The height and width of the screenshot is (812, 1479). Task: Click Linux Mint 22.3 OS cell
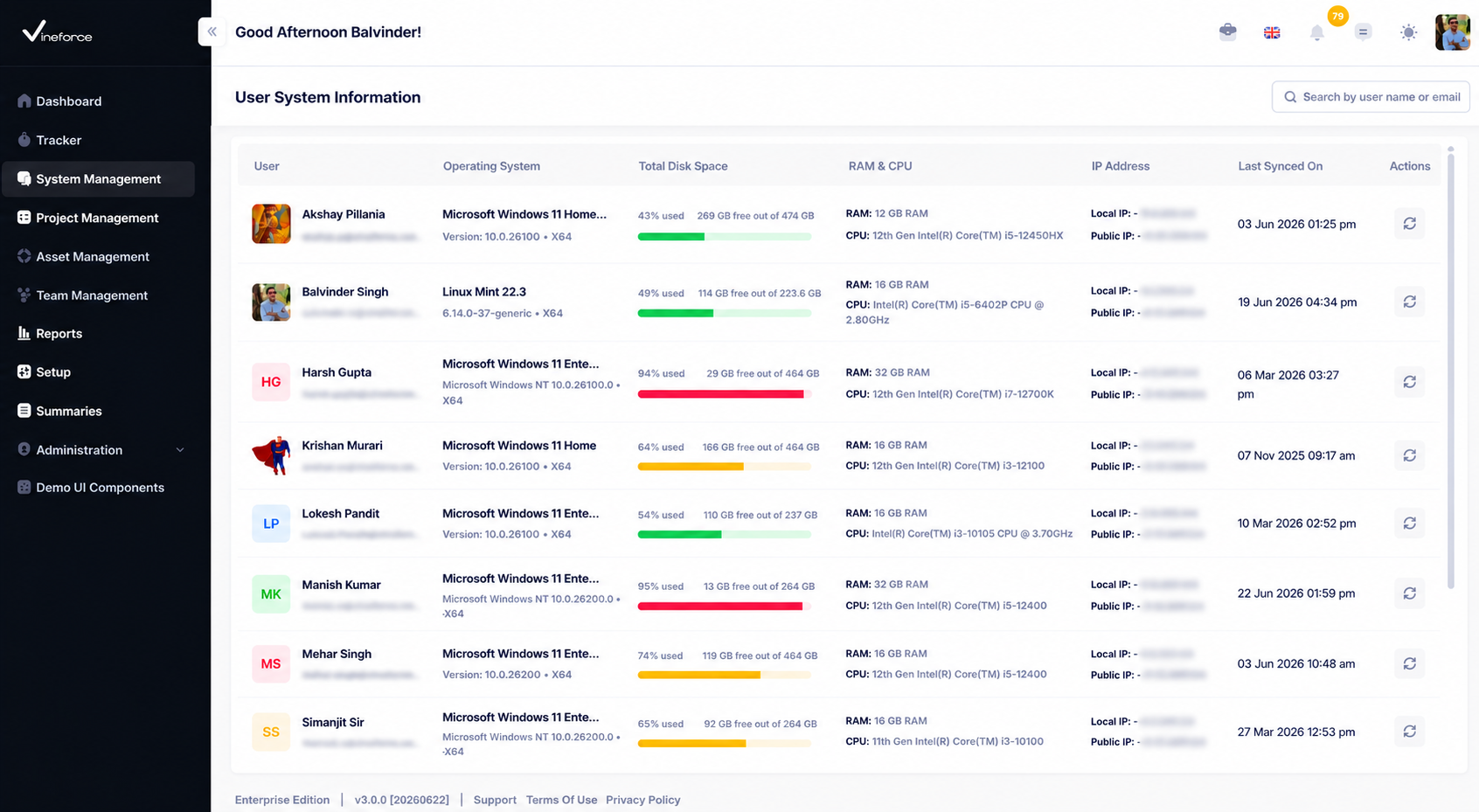484,292
